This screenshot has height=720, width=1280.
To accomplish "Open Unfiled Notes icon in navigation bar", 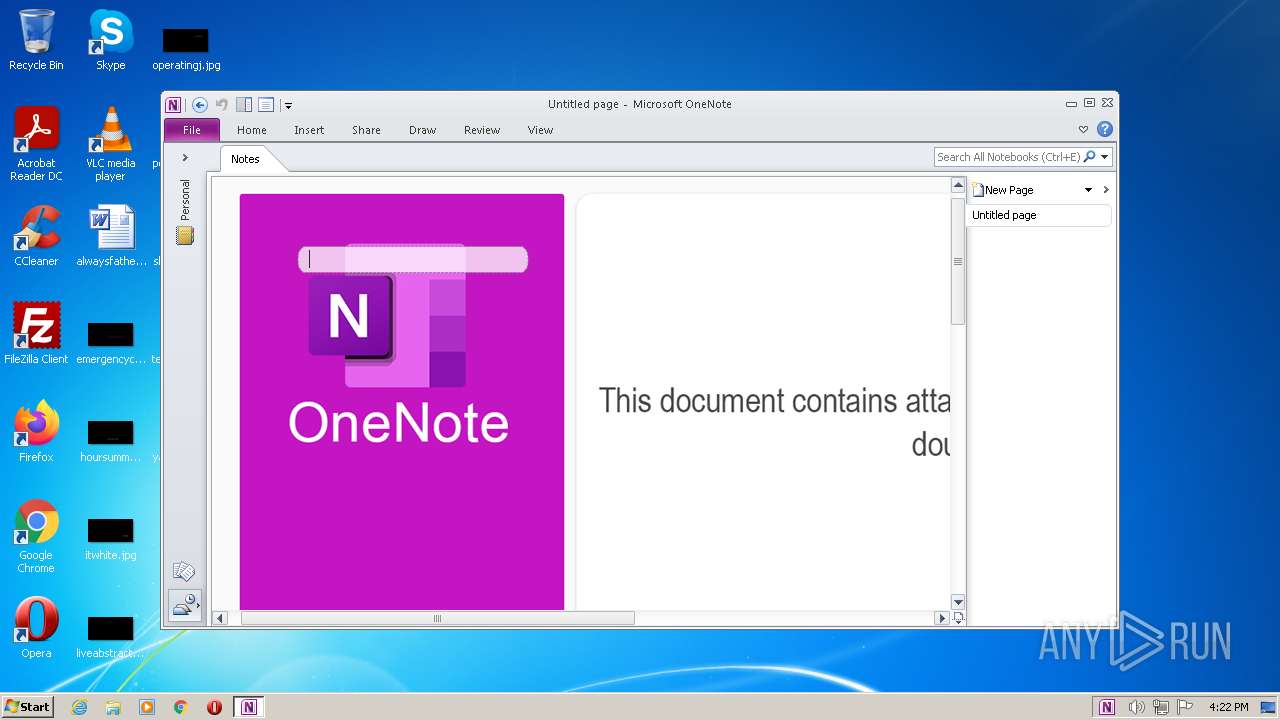I will click(x=184, y=571).
